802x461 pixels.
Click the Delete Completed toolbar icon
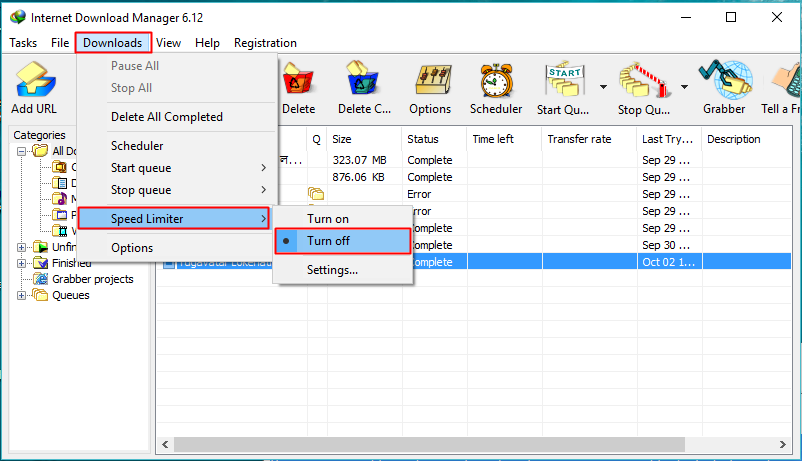point(362,79)
